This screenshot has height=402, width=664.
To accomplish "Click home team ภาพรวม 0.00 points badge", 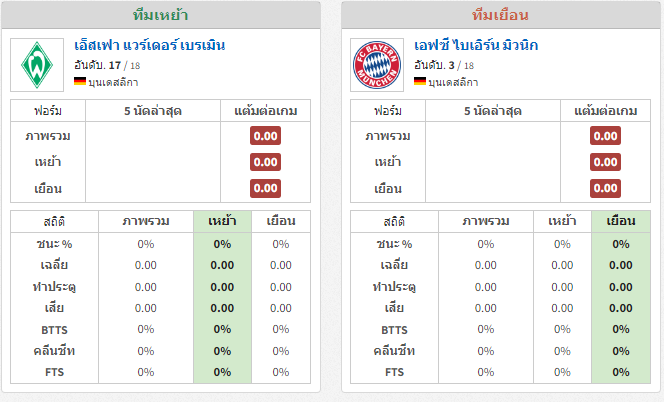I will click(265, 136).
